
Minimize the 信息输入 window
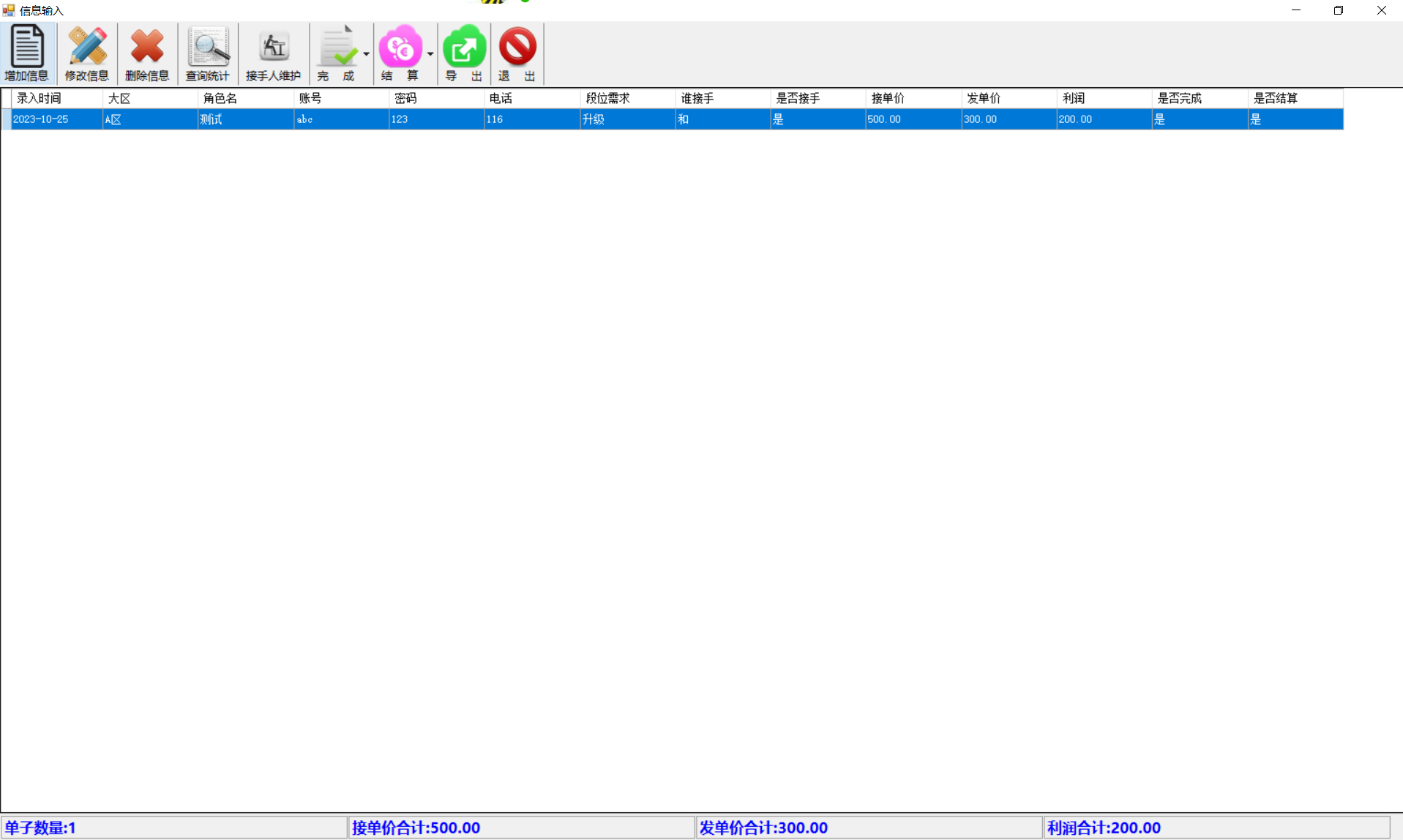coord(1296,10)
